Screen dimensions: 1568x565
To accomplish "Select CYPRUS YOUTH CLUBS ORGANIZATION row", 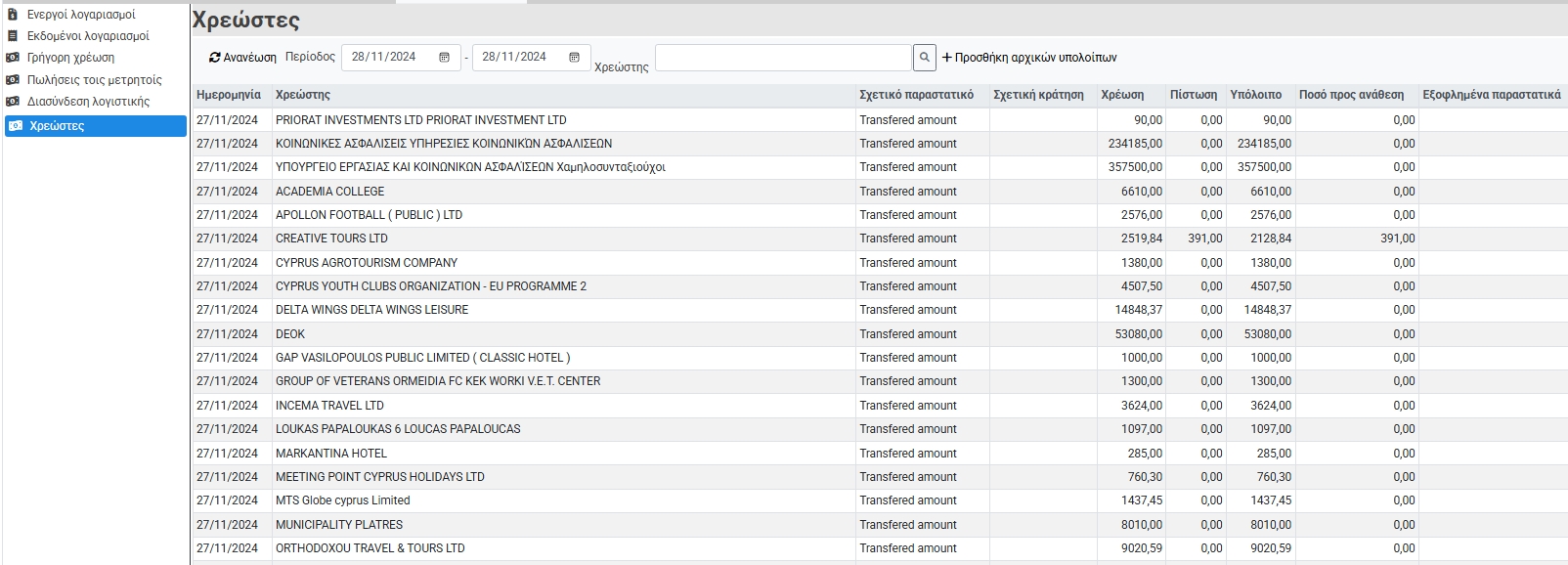I will tap(880, 286).
